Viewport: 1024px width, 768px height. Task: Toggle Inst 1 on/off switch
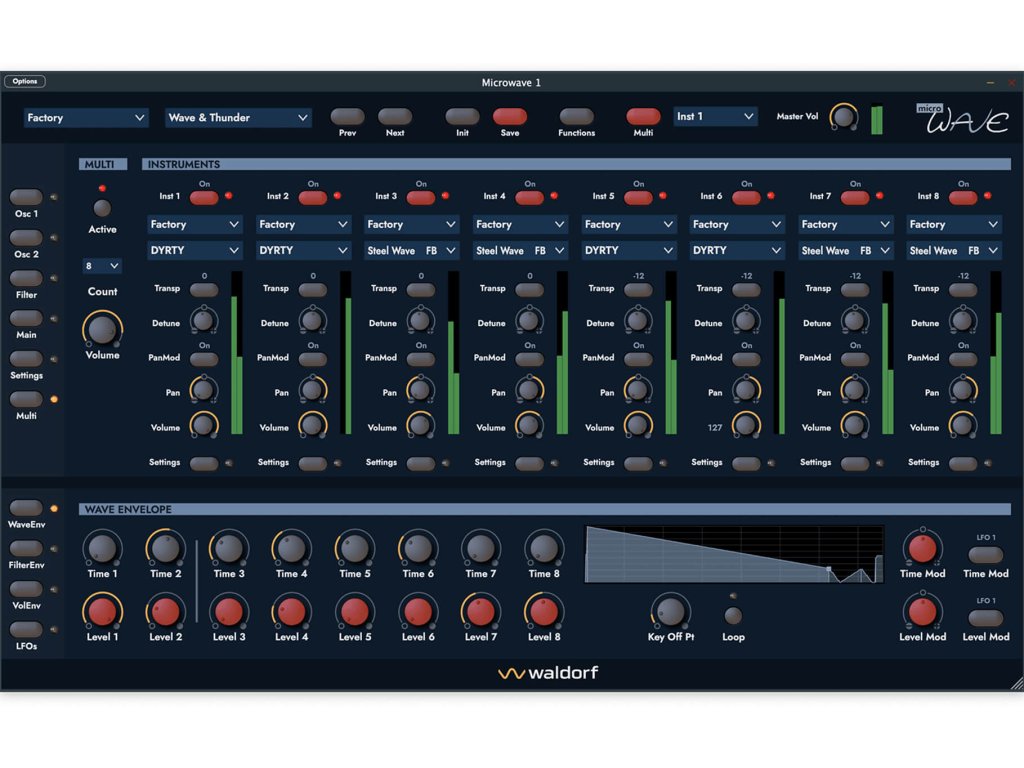point(204,197)
